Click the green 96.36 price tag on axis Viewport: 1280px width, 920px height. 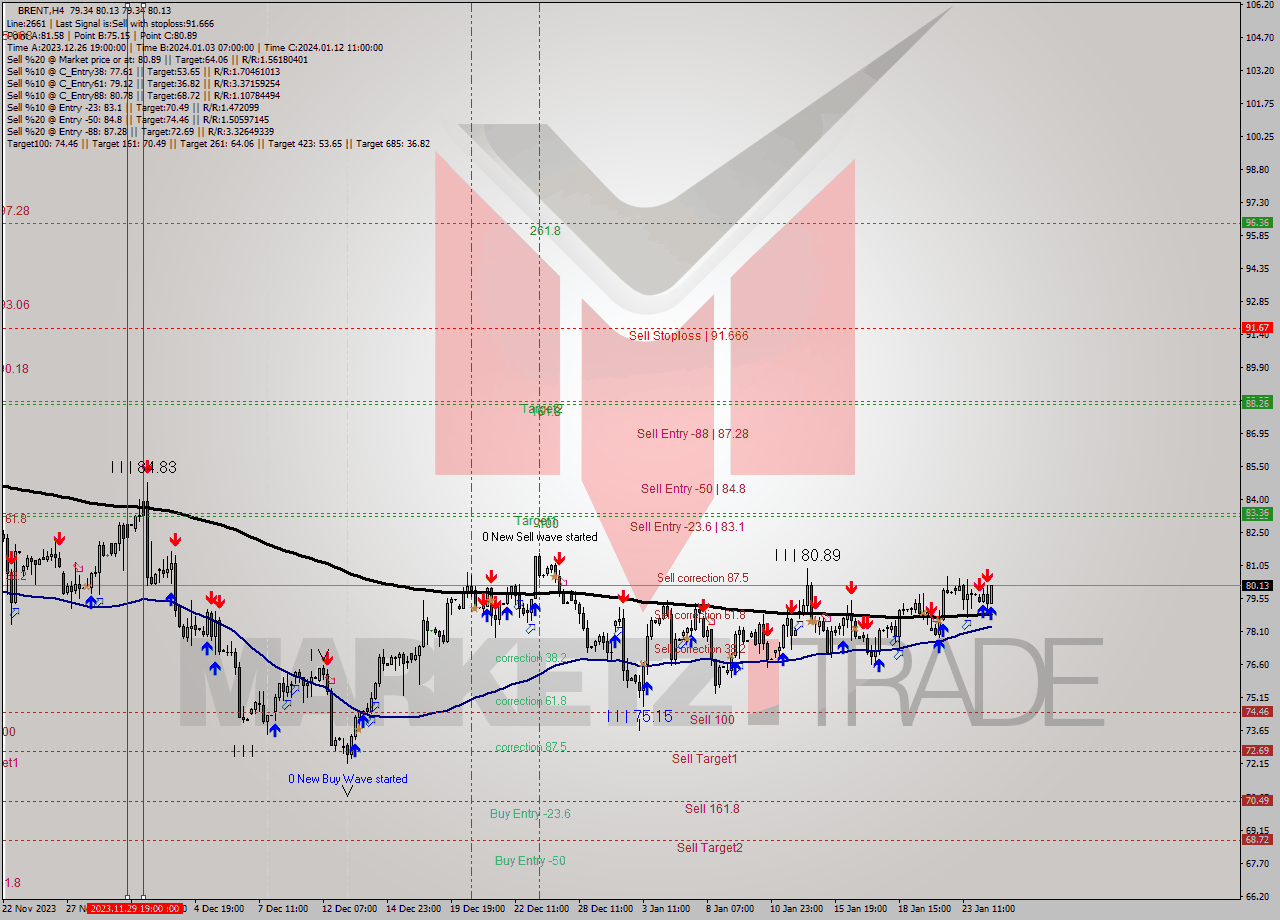[1257, 223]
